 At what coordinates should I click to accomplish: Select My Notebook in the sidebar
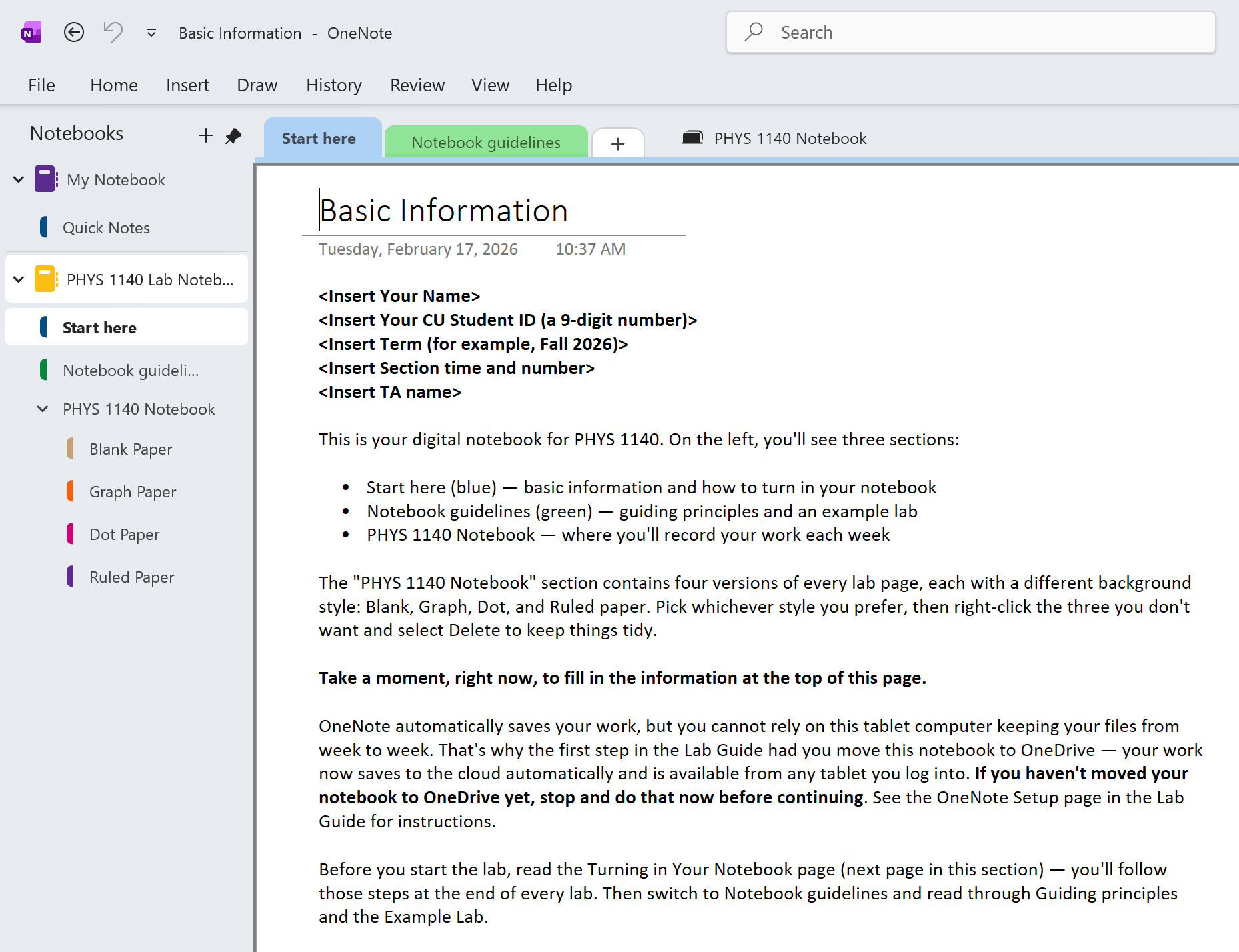point(116,179)
